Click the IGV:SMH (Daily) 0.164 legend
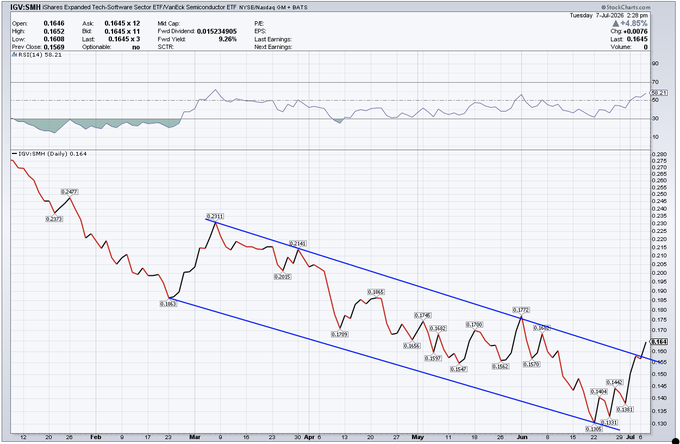Viewport: 680px width, 444px height. 50,153
